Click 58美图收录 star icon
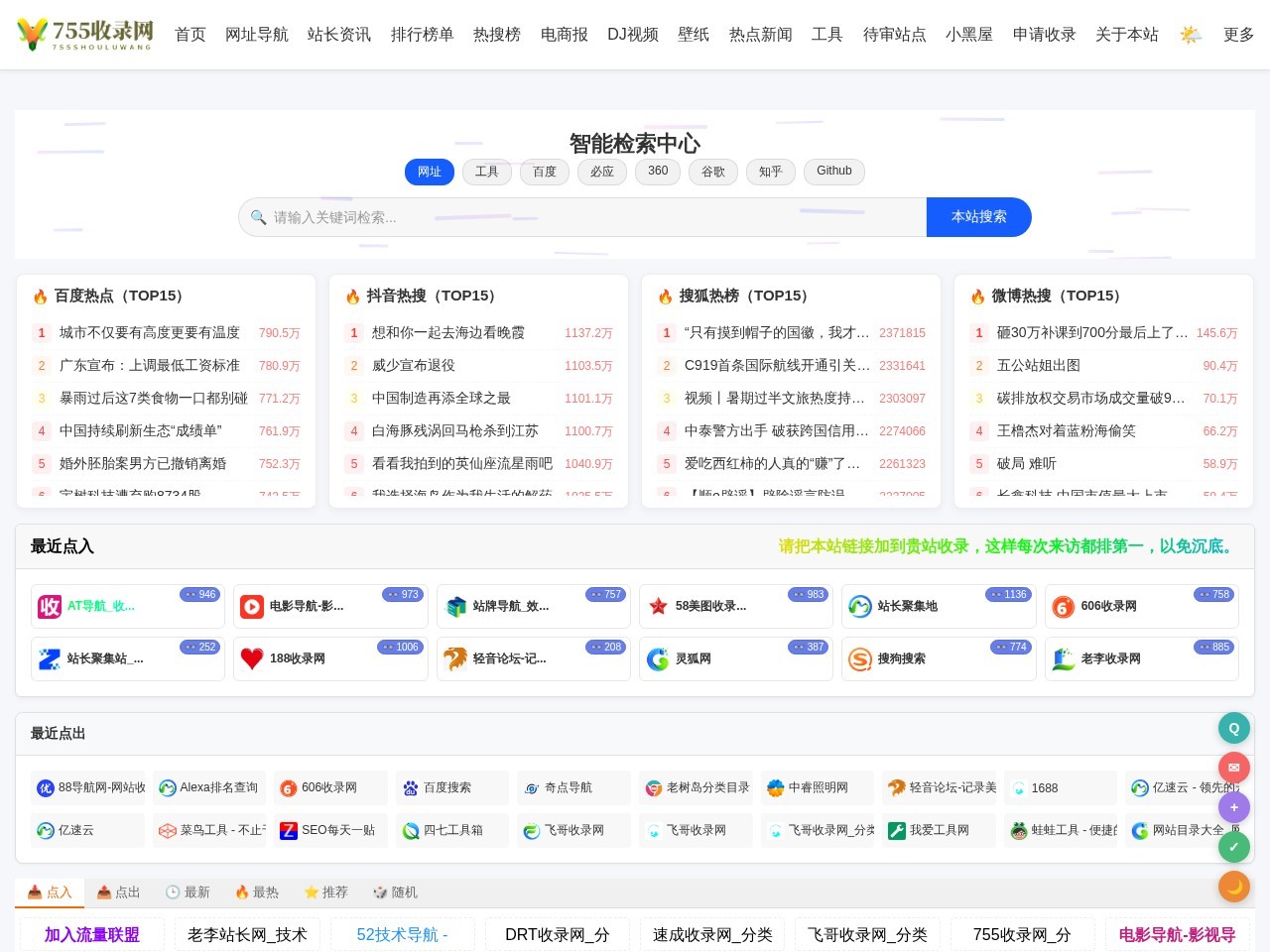Viewport: 1270px width, 952px height. [658, 606]
